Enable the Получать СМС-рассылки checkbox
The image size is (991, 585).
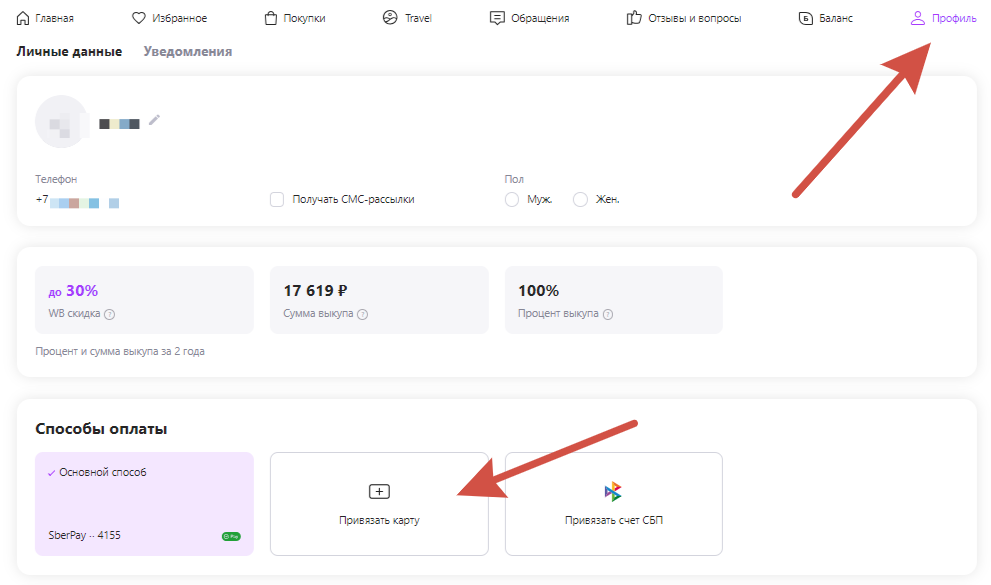277,199
